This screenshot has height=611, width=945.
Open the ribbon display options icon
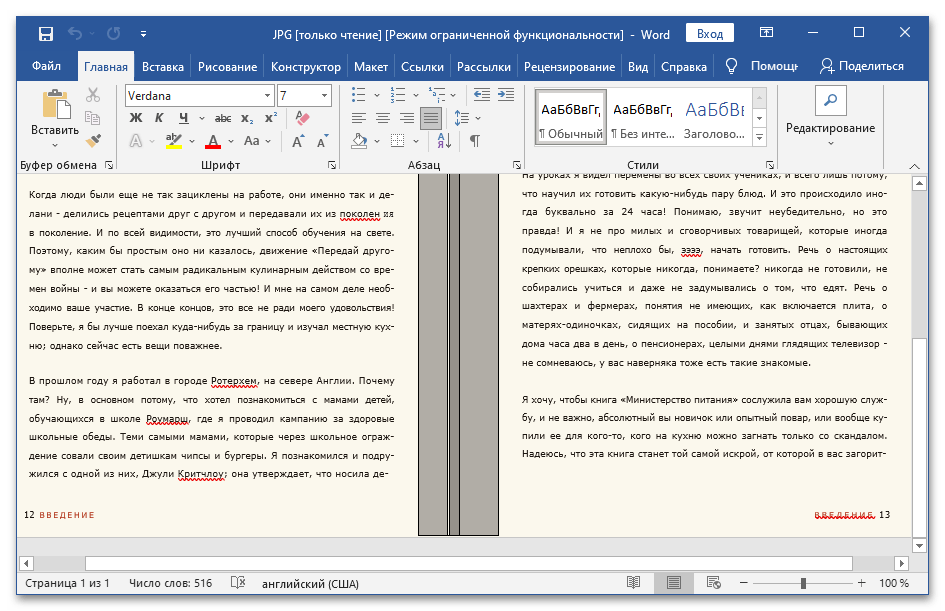coord(766,33)
